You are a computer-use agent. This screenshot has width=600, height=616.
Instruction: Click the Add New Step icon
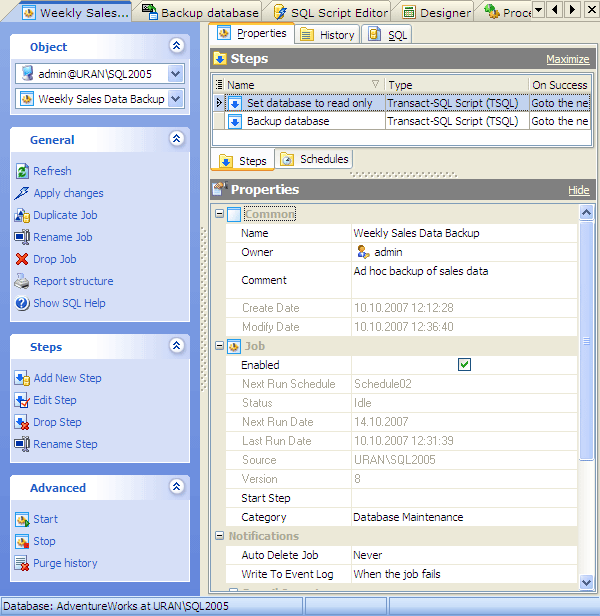pos(23,378)
